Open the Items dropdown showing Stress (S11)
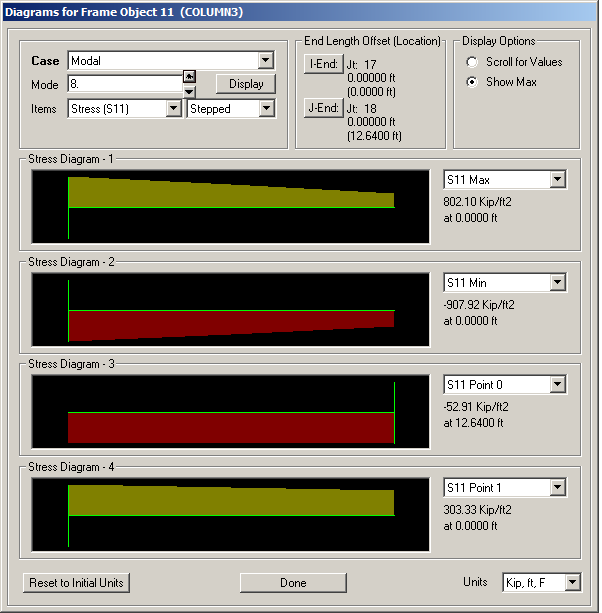The image size is (602, 613). click(125, 109)
